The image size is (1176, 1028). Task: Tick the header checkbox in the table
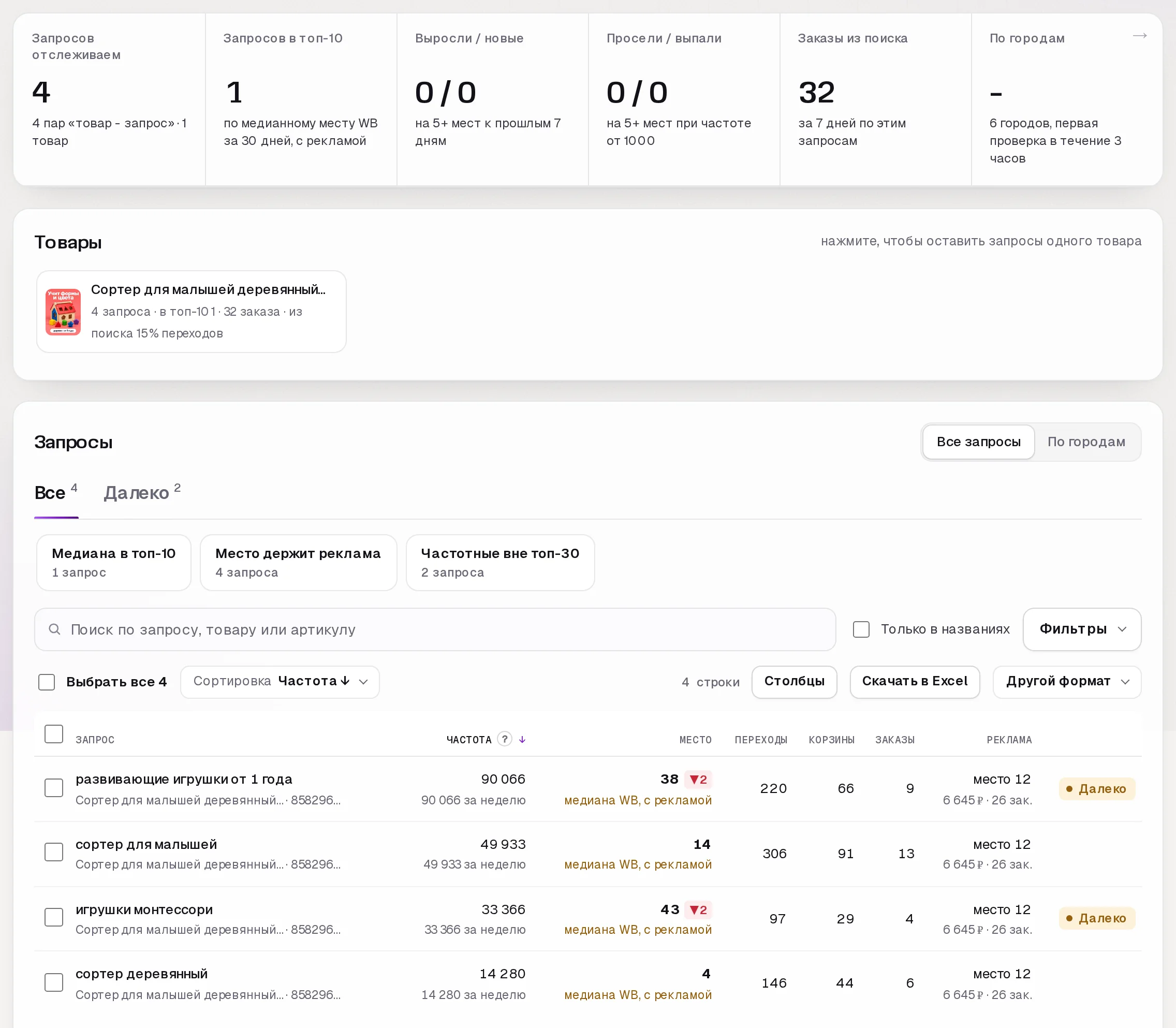tap(54, 733)
